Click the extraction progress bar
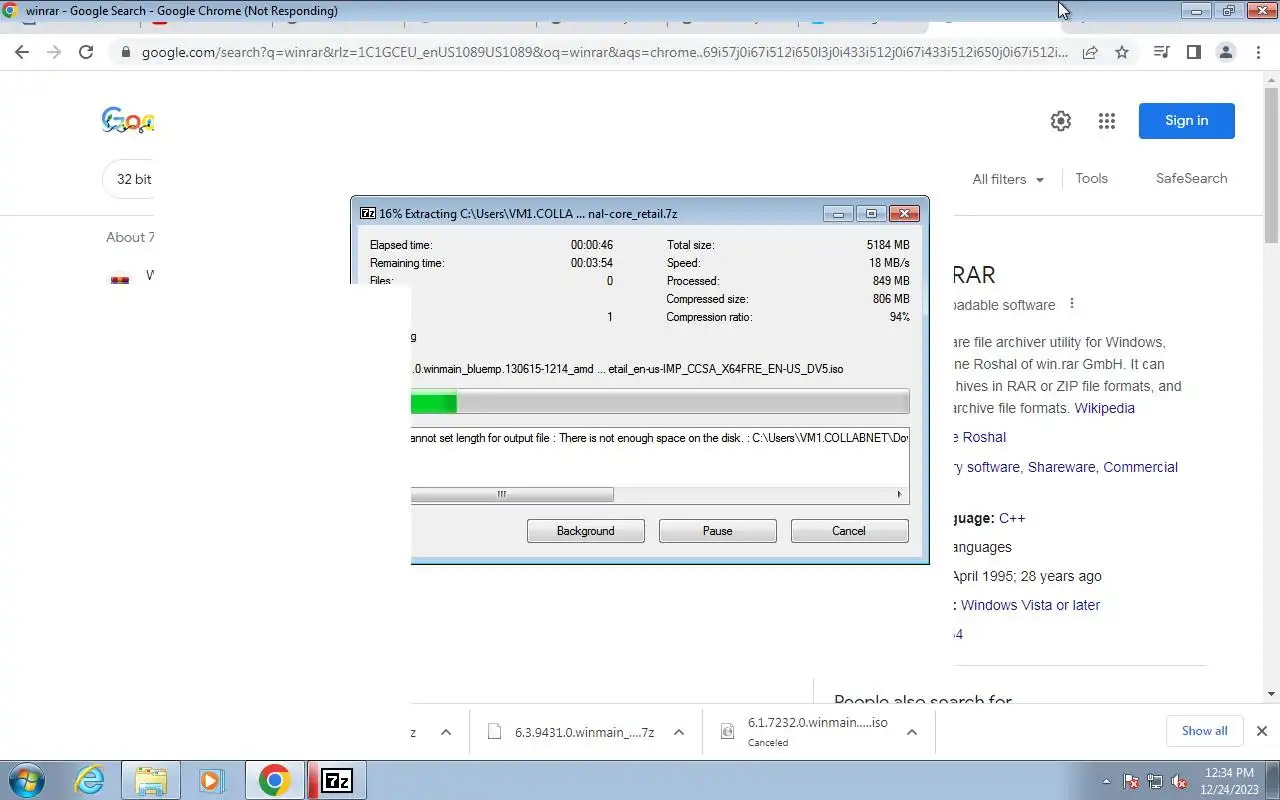This screenshot has height=800, width=1280. pyautogui.click(x=660, y=403)
